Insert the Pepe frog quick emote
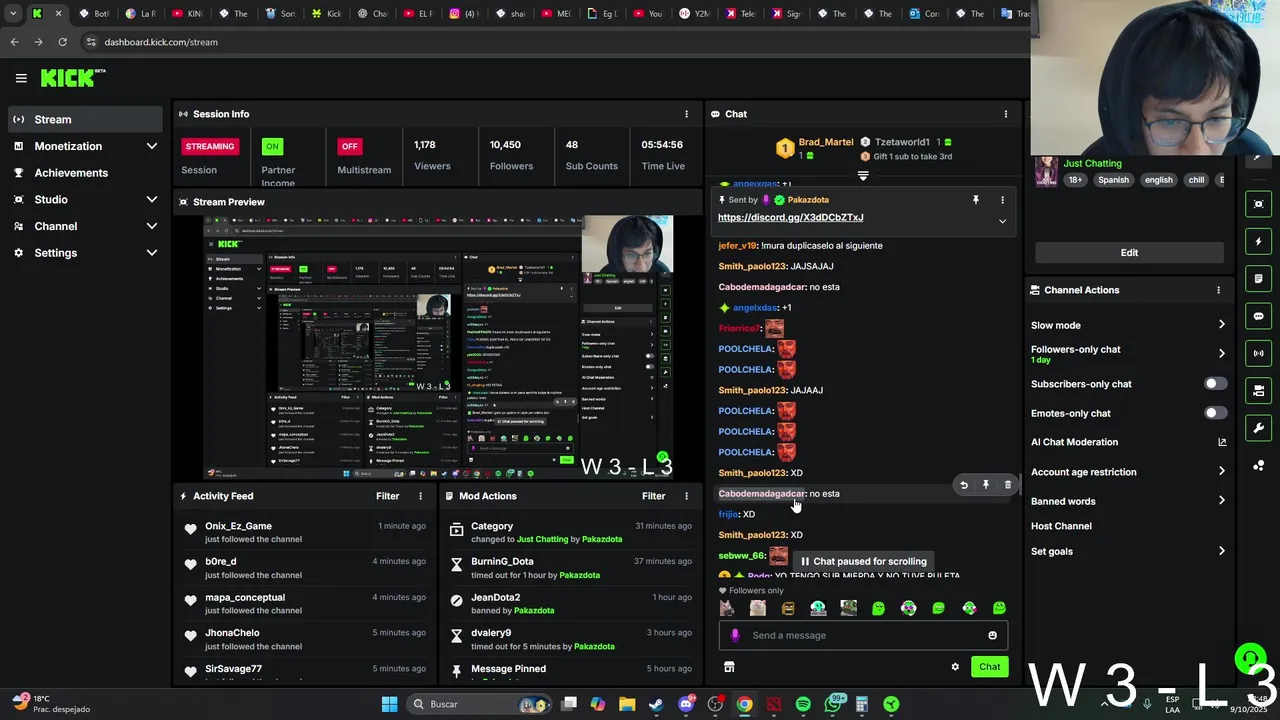 pyautogui.click(x=848, y=608)
